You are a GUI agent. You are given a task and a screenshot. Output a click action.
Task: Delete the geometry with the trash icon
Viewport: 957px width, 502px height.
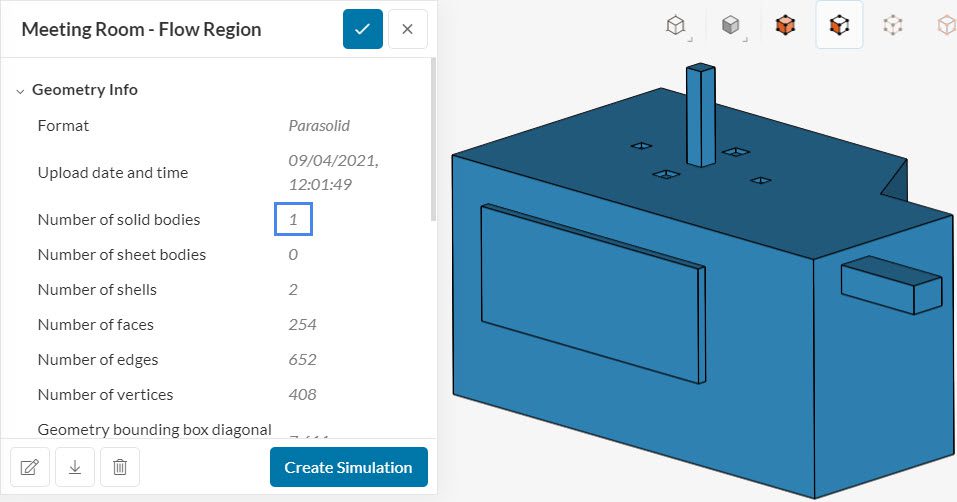click(x=120, y=467)
